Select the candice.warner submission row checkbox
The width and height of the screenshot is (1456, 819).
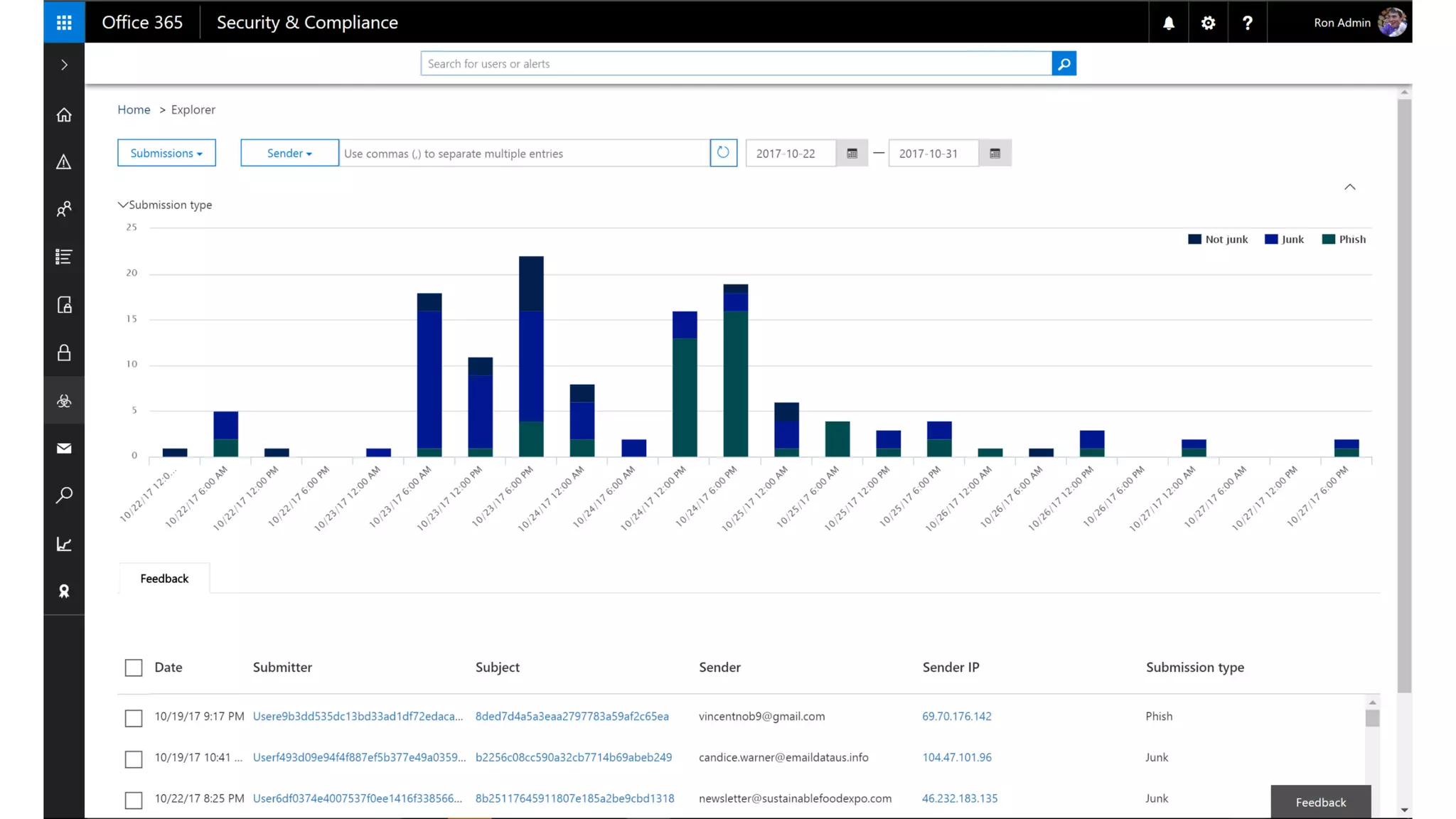134,759
